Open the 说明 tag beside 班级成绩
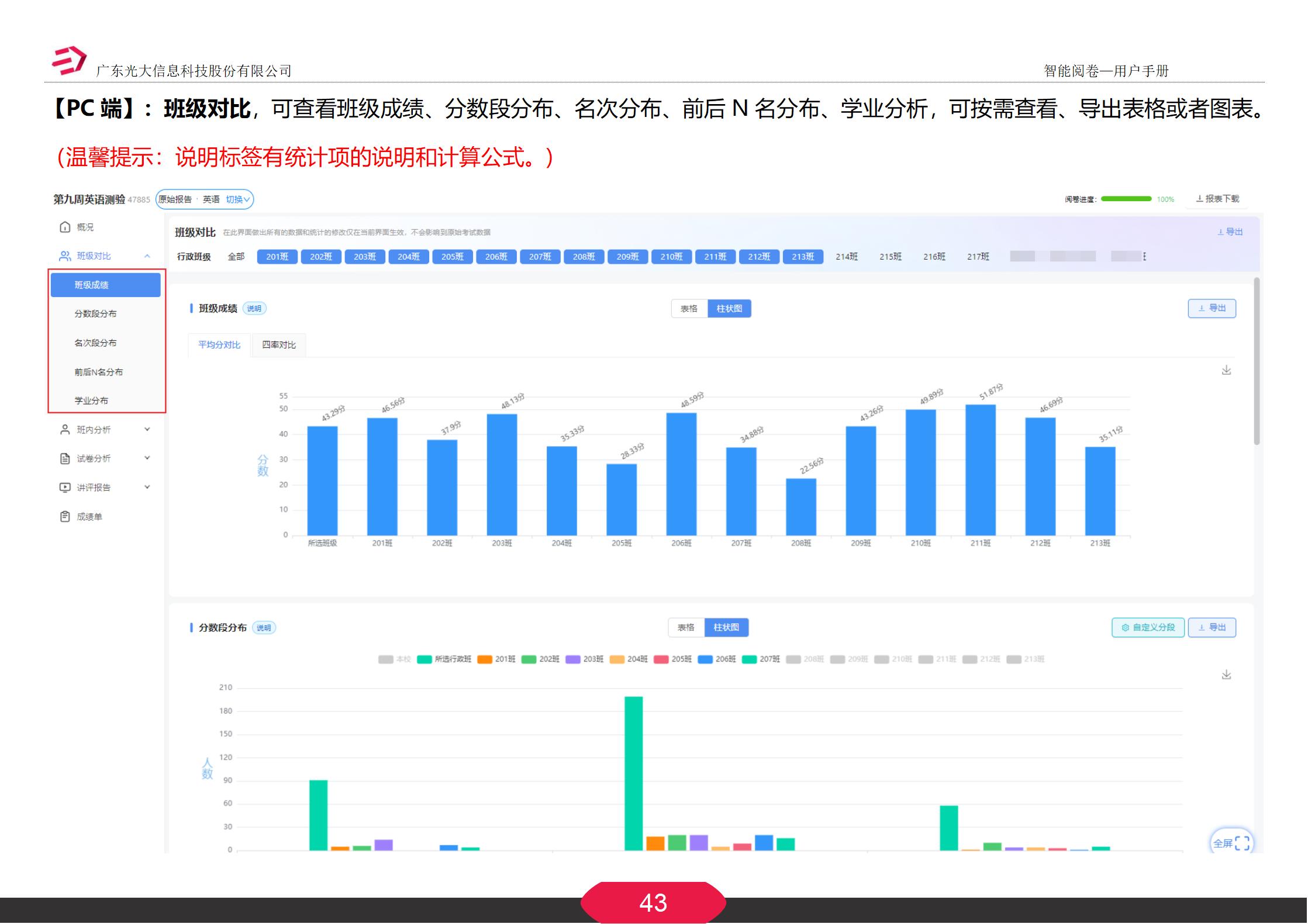Image resolution: width=1308 pixels, height=924 pixels. coord(254,308)
